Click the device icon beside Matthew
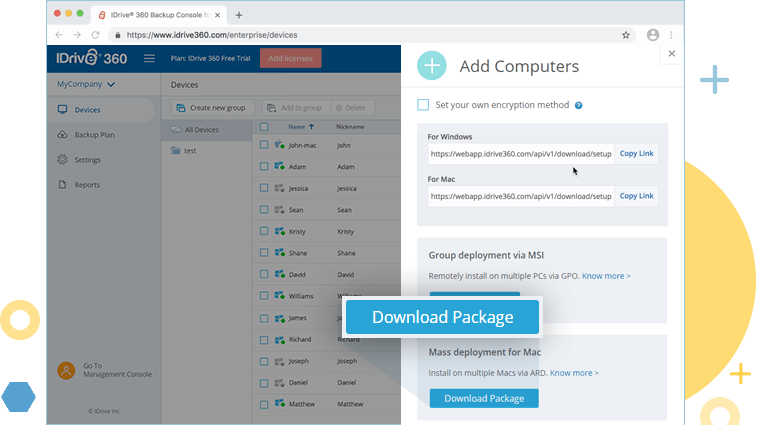 coord(280,403)
